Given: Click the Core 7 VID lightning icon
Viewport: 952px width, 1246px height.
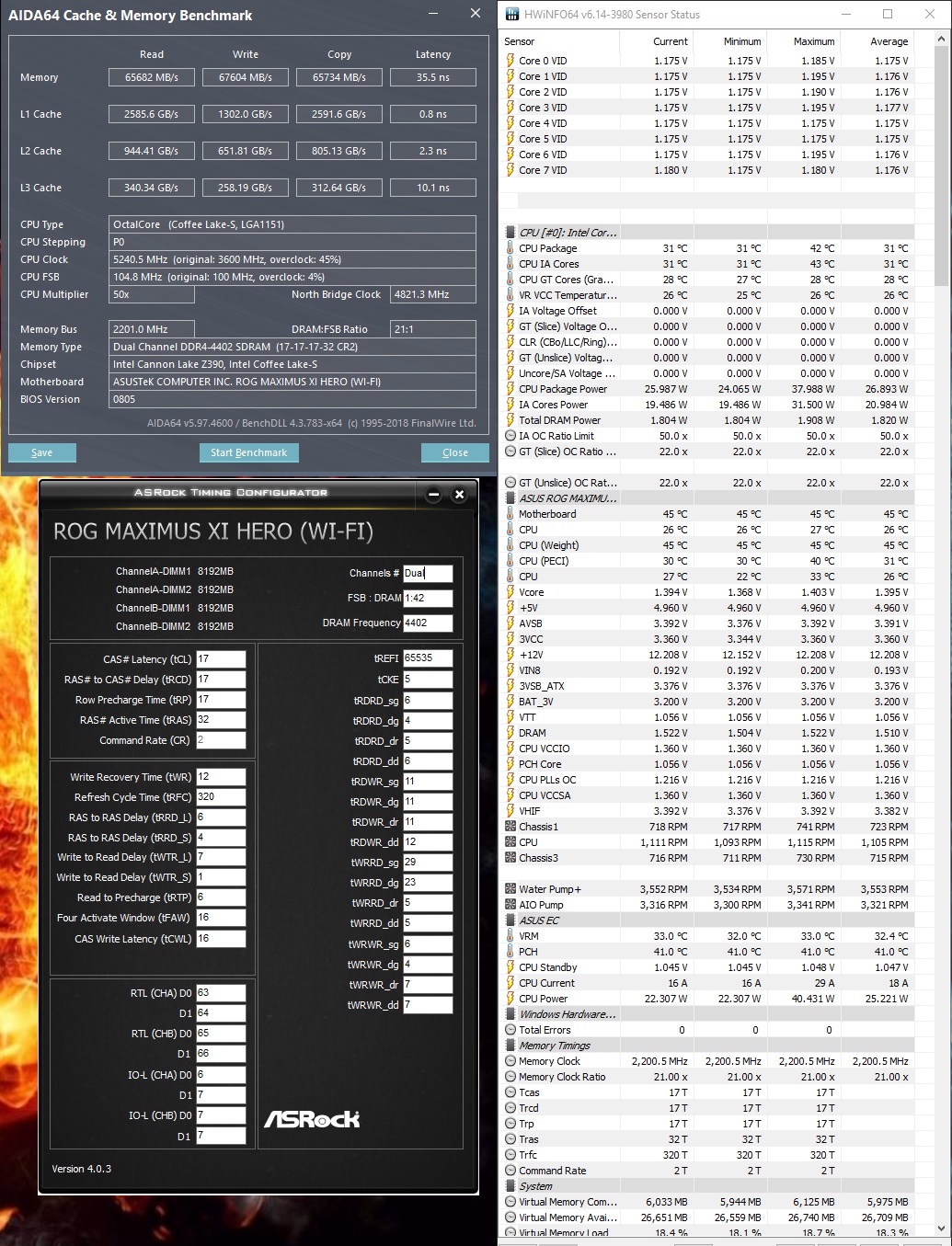Looking at the screenshot, I should click(510, 170).
